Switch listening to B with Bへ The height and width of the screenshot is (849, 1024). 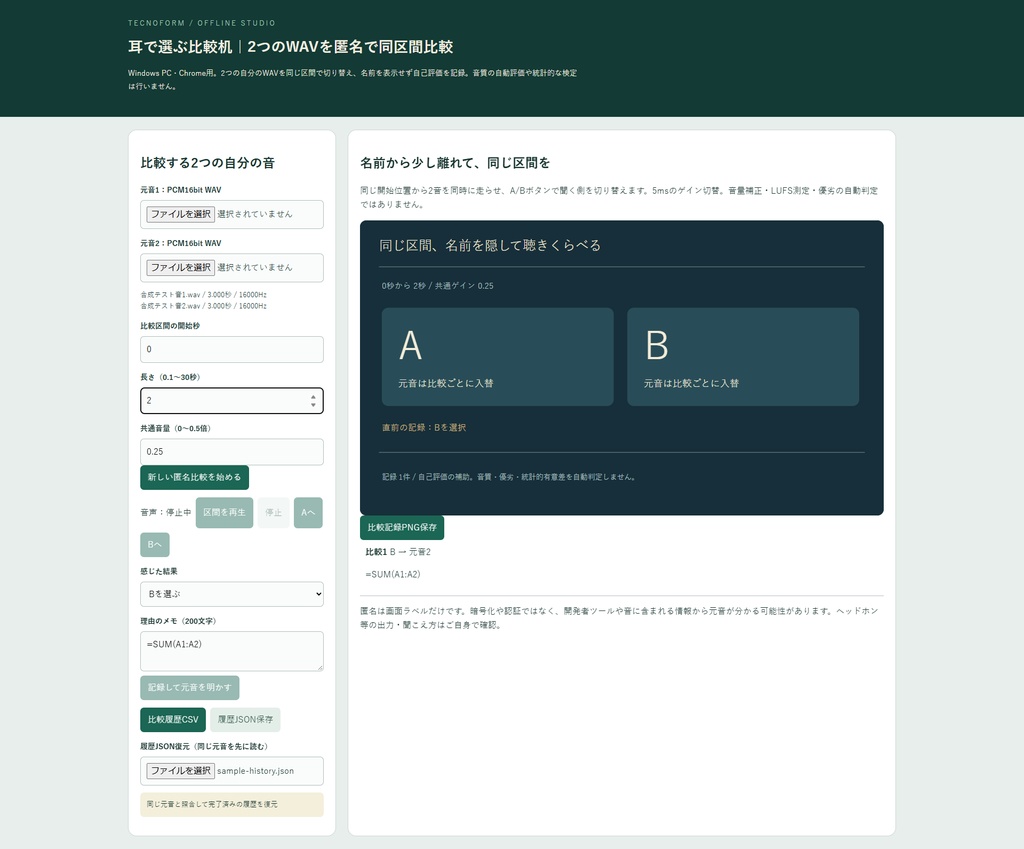[155, 545]
